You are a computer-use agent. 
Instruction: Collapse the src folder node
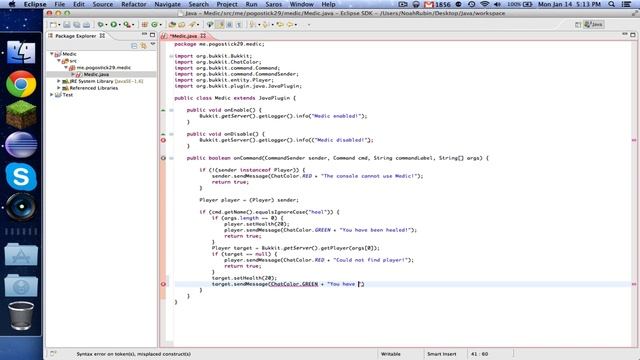[x=59, y=61]
